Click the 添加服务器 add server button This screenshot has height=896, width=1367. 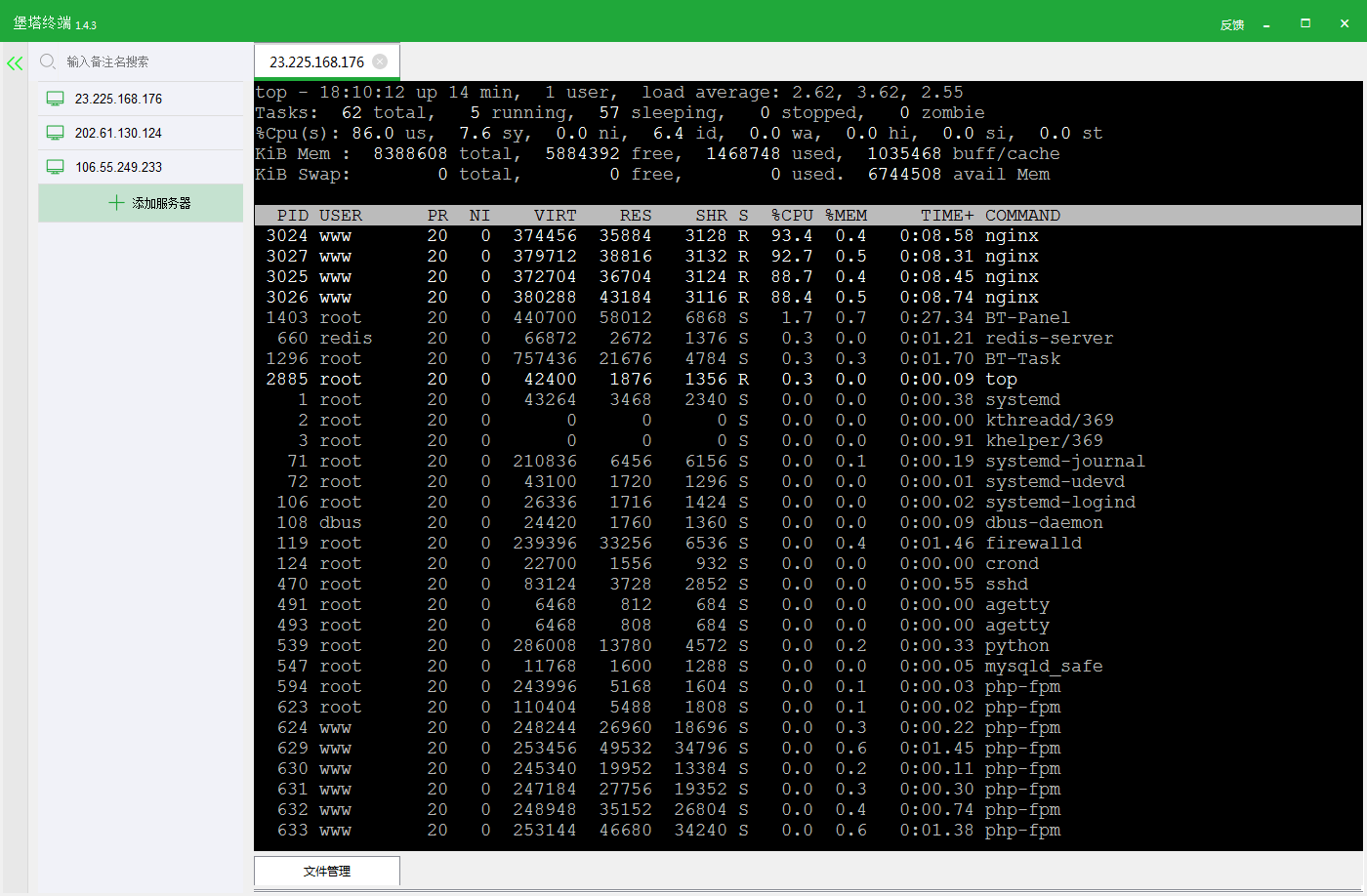(141, 203)
